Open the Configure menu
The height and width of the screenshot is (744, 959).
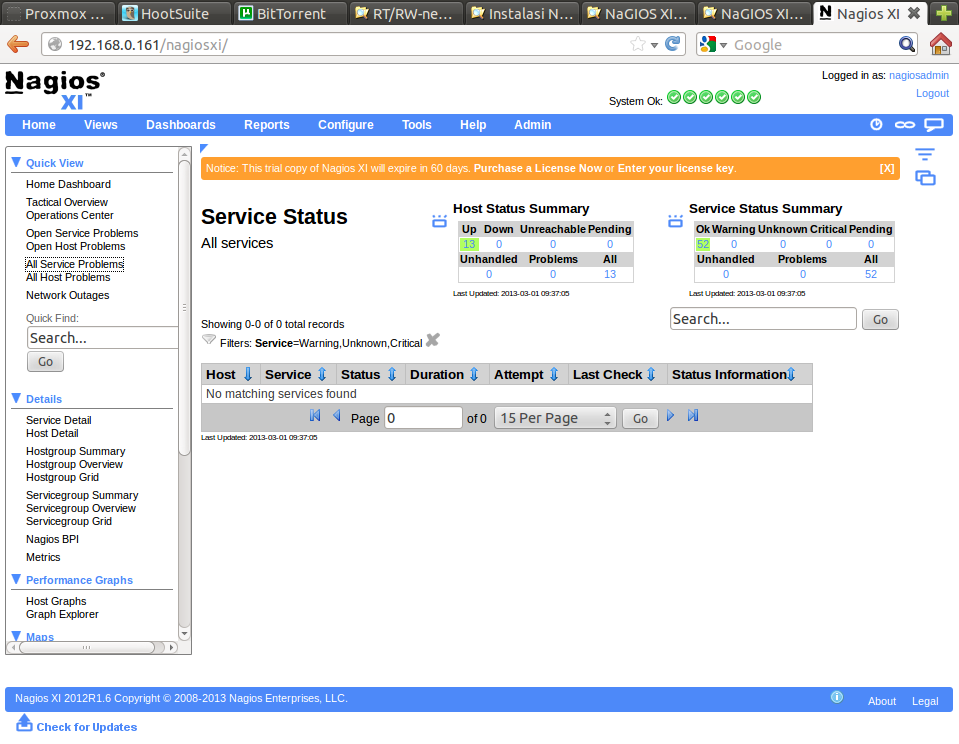coord(345,125)
